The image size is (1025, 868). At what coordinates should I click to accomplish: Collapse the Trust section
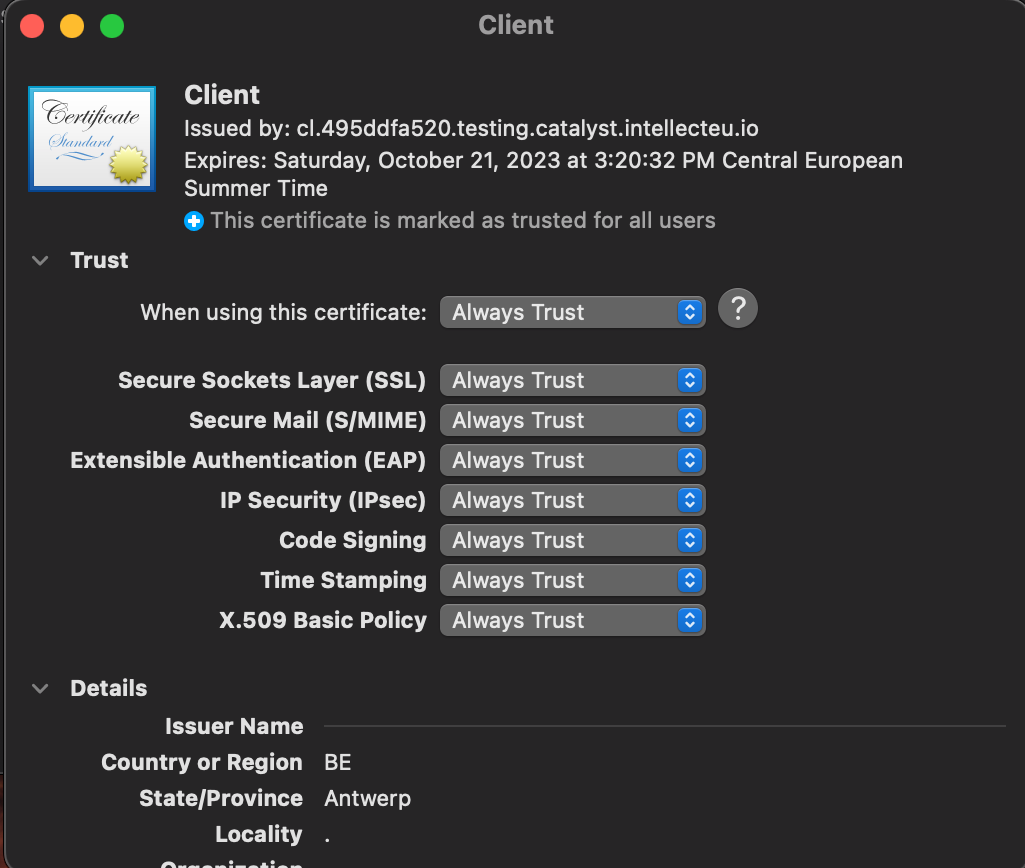pyautogui.click(x=39, y=260)
